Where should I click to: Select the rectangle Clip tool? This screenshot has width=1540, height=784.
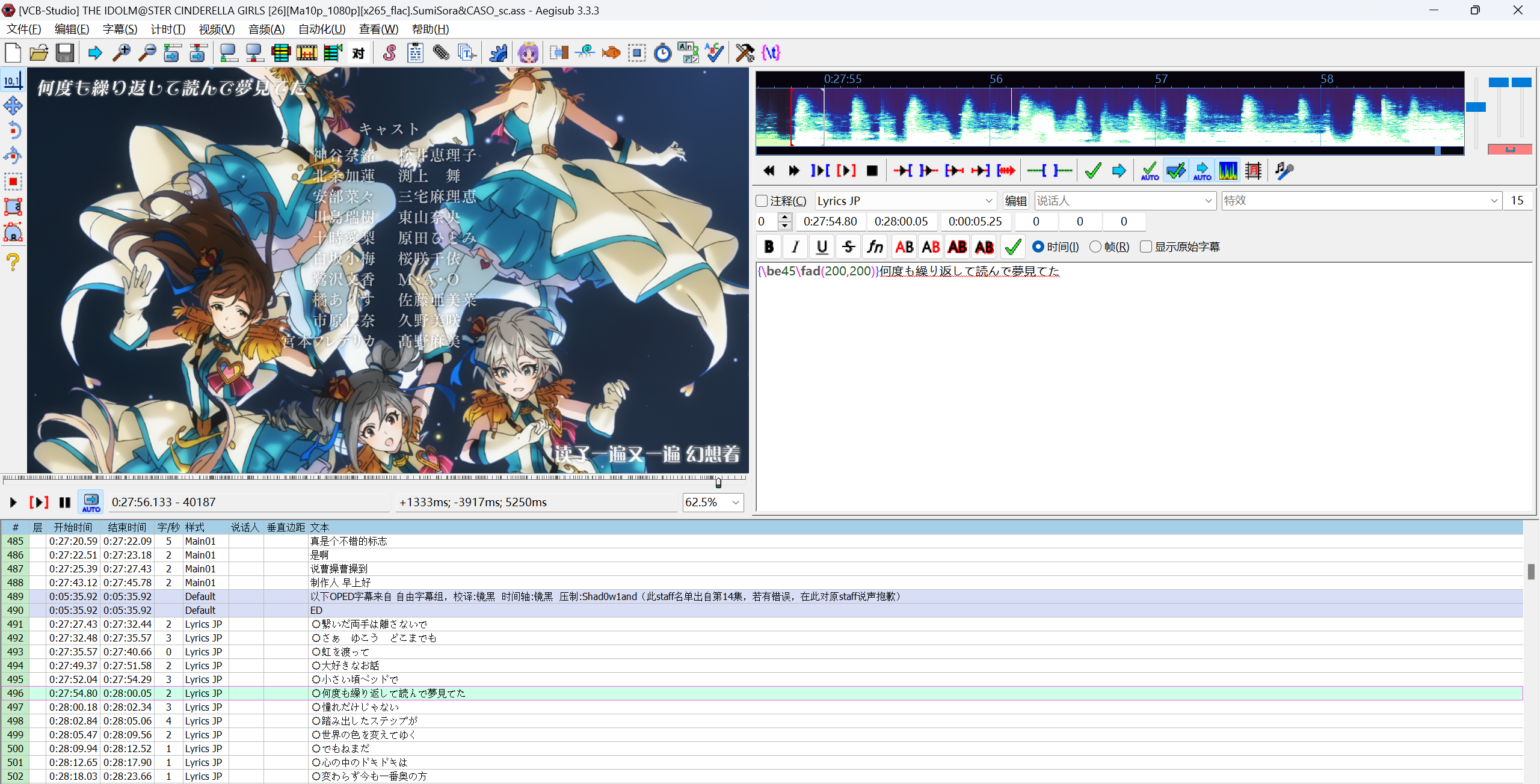13,207
